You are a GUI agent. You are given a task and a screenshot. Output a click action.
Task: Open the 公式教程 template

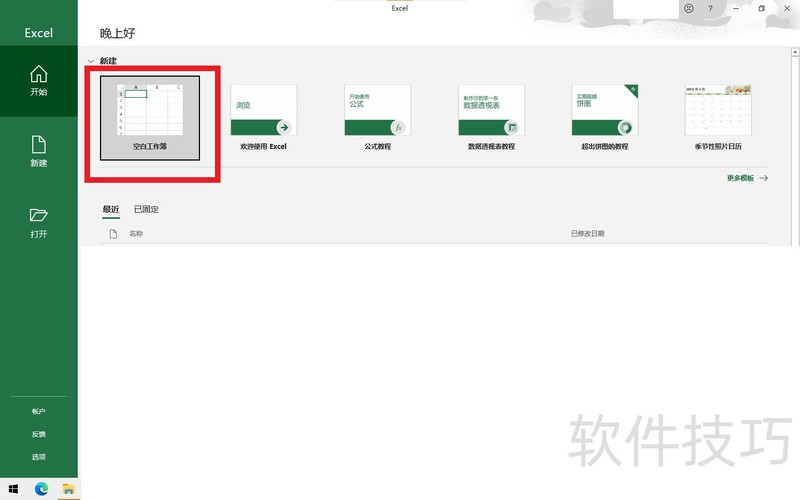tap(378, 118)
